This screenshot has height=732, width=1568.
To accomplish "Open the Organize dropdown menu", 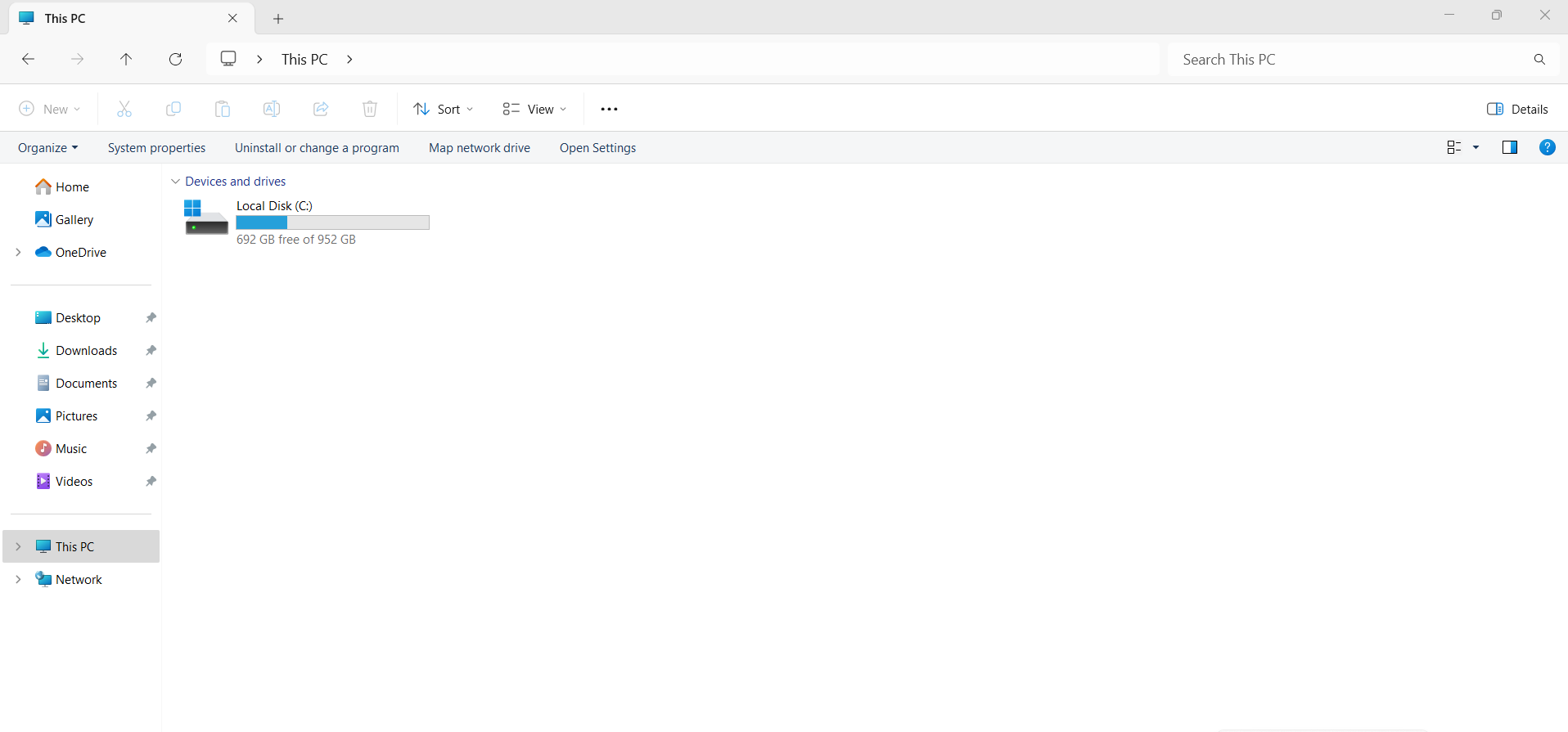I will pos(48,147).
